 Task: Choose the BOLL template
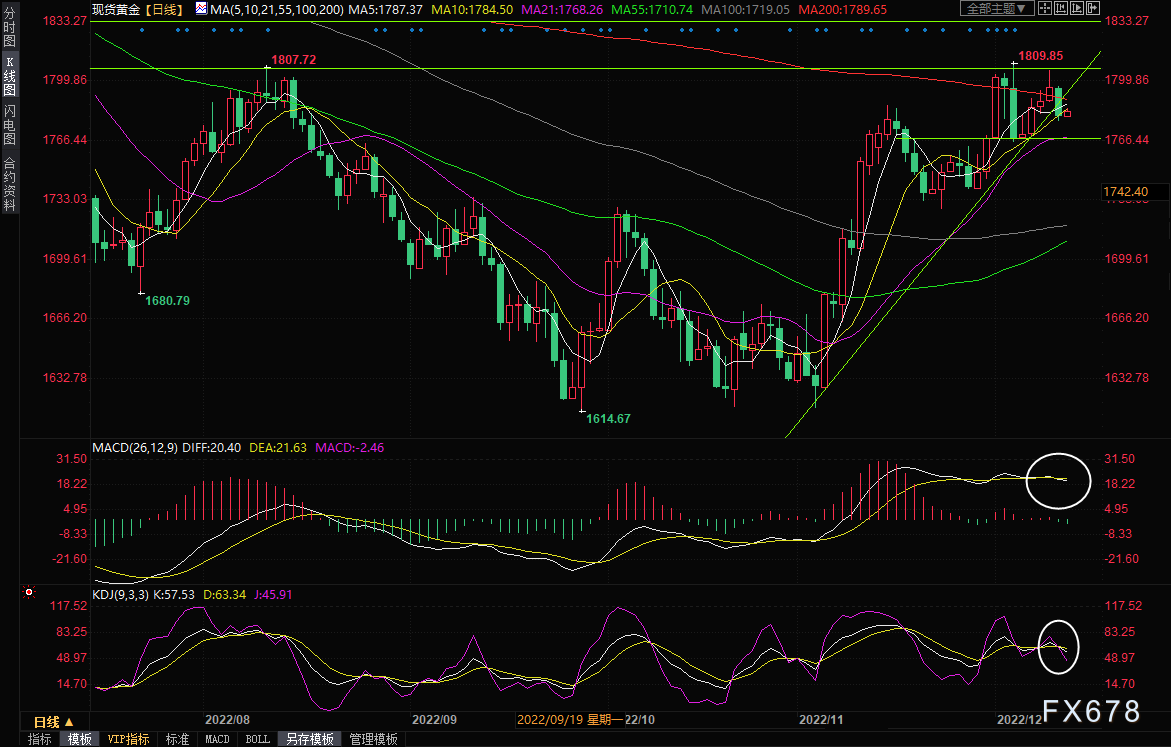click(258, 739)
